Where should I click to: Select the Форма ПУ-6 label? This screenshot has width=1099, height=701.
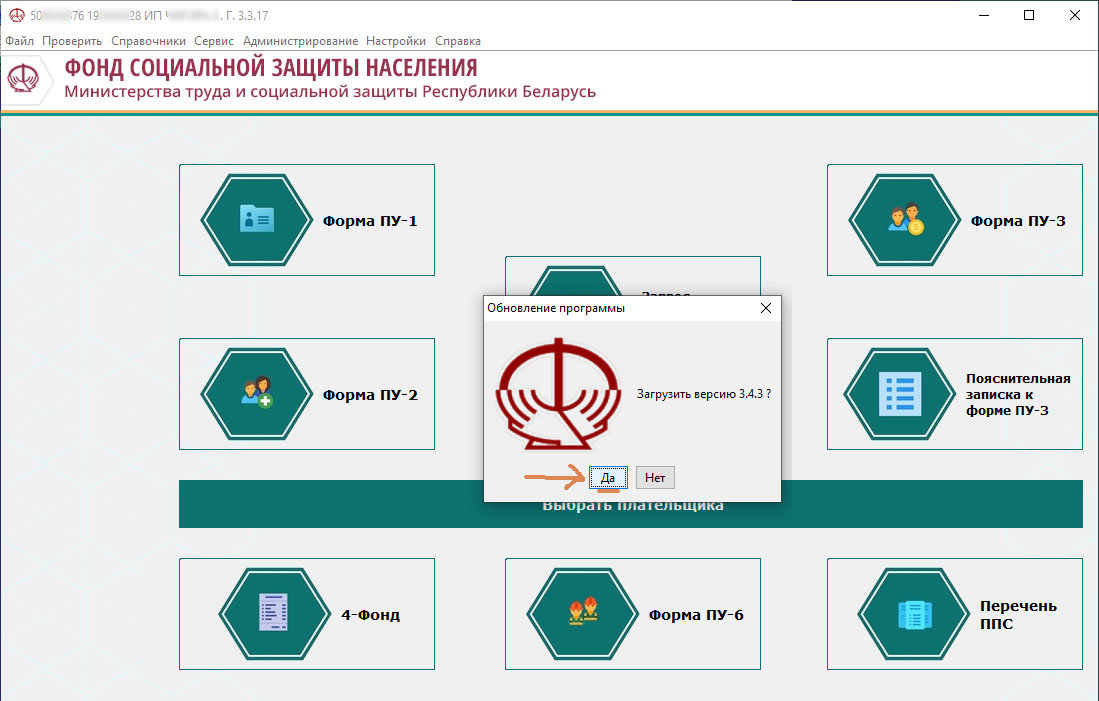click(x=695, y=615)
